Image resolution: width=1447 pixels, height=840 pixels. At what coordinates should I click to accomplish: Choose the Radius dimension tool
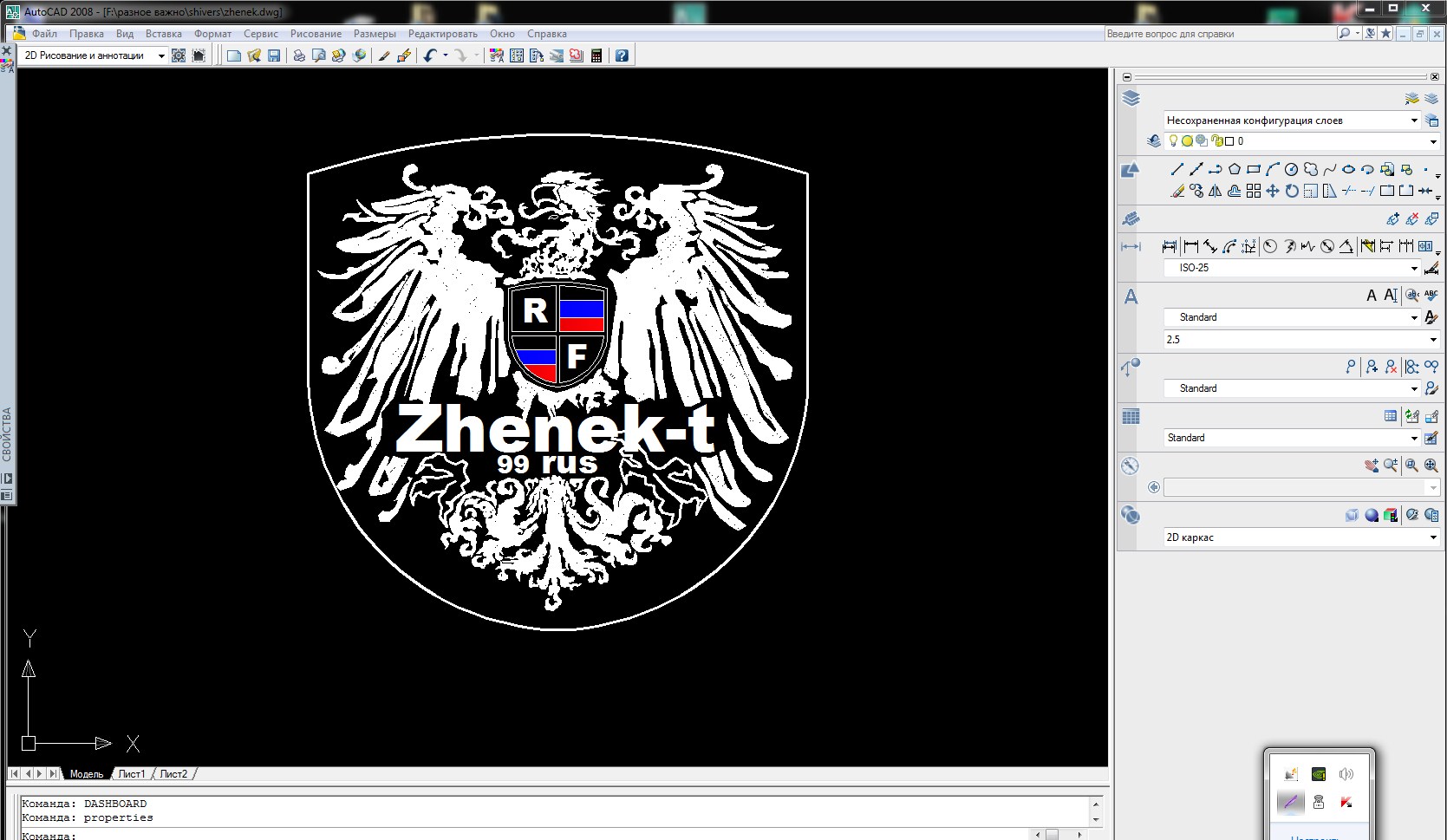click(x=1270, y=247)
